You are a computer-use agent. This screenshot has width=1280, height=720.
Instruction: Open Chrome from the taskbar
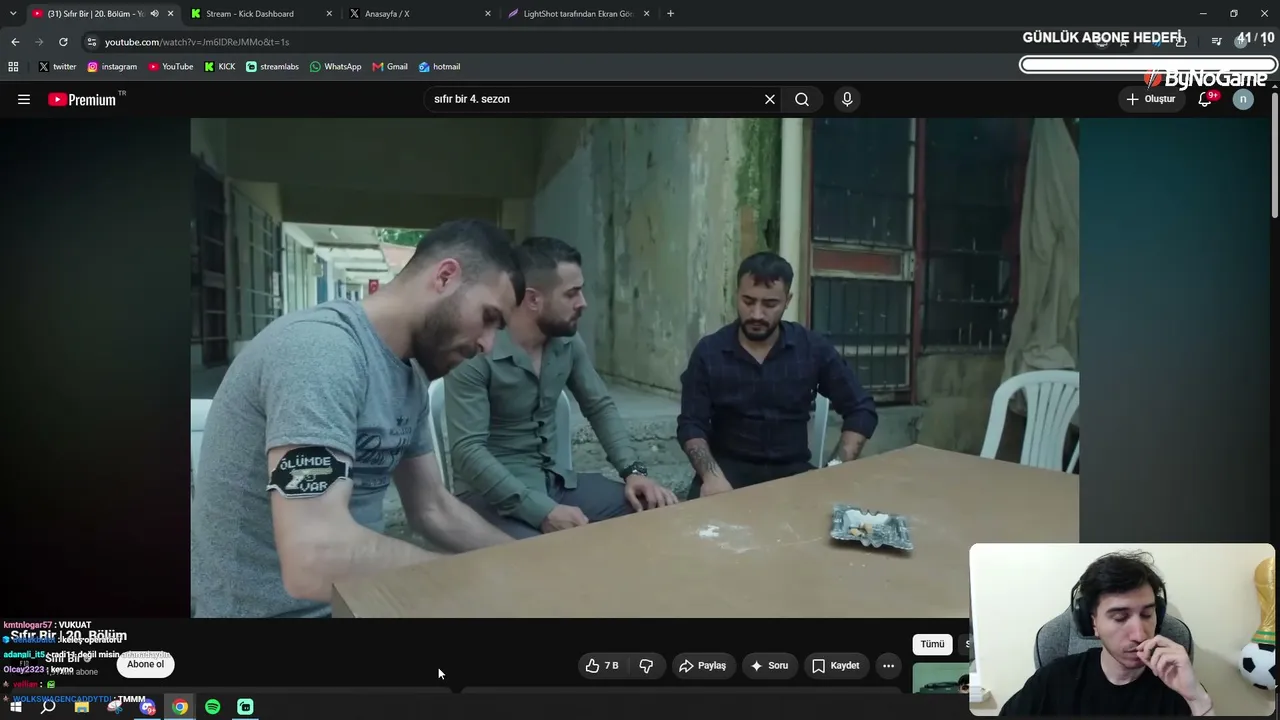pos(180,707)
